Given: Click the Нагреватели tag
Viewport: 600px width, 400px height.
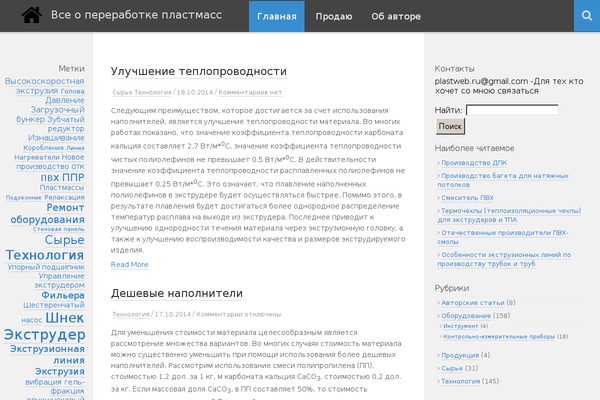Looking at the screenshot, I should coord(37,157).
